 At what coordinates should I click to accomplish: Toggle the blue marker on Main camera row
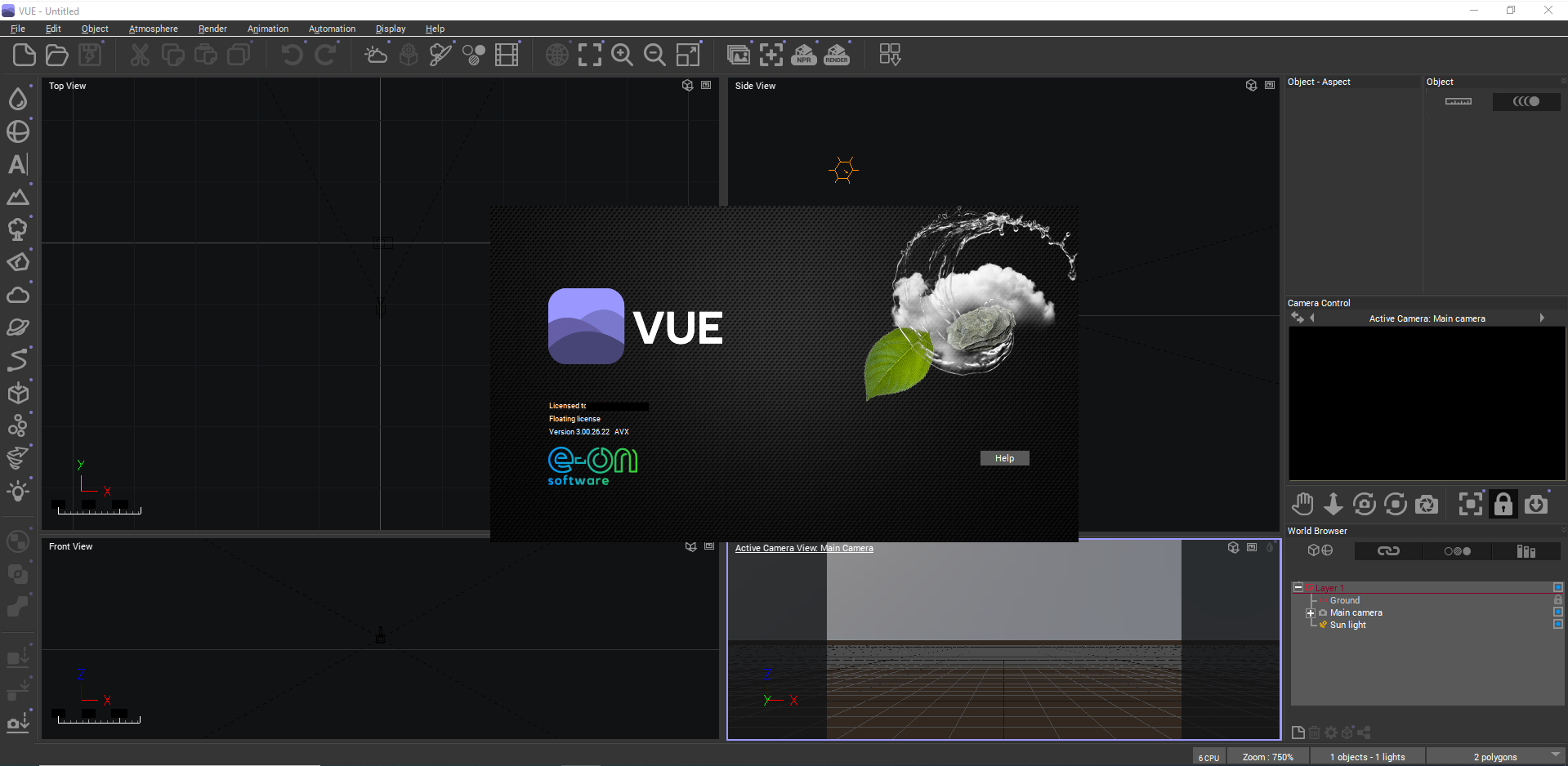coord(1558,612)
